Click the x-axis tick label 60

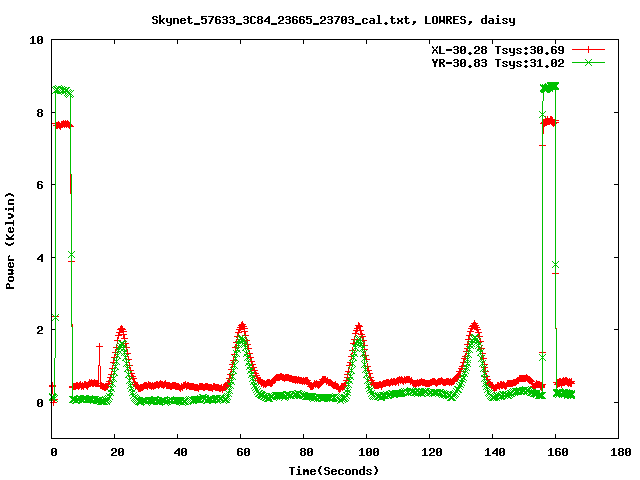[x=243, y=452]
